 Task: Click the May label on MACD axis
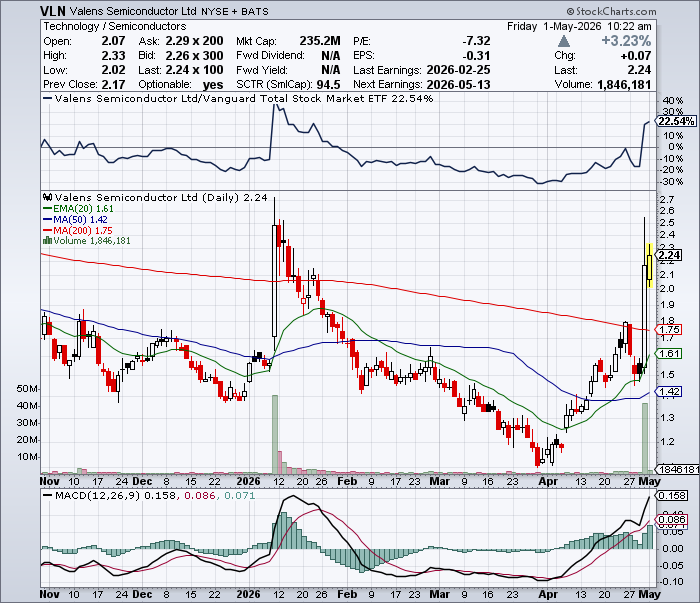(x=650, y=595)
